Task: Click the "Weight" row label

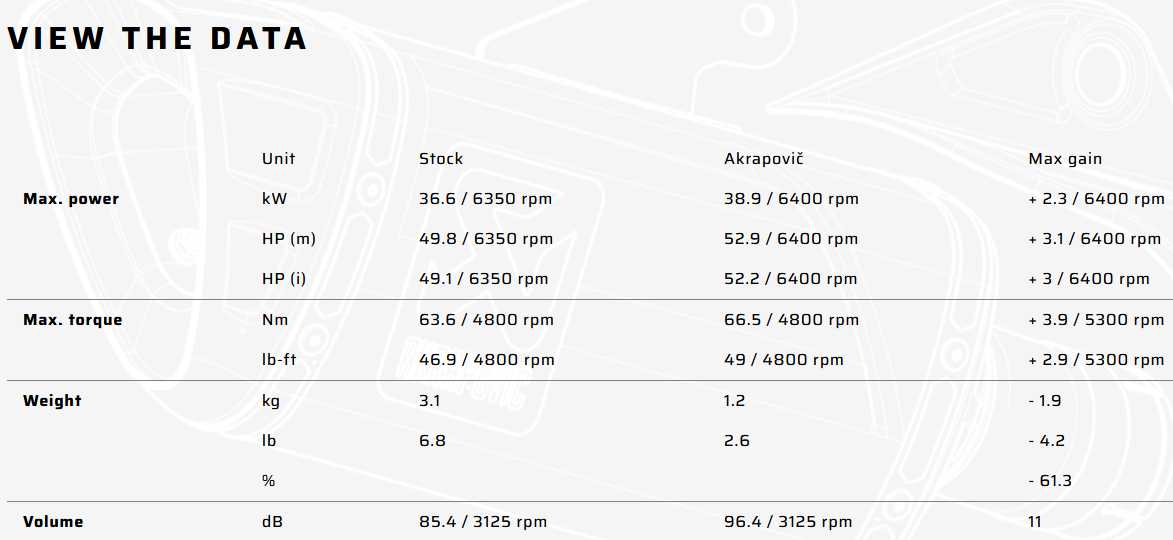Action: pos(52,400)
